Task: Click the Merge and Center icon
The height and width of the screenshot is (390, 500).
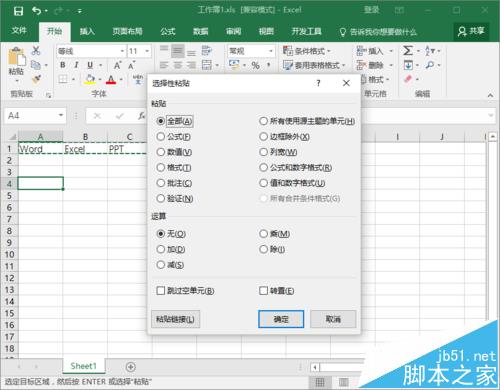Action: [x=207, y=65]
